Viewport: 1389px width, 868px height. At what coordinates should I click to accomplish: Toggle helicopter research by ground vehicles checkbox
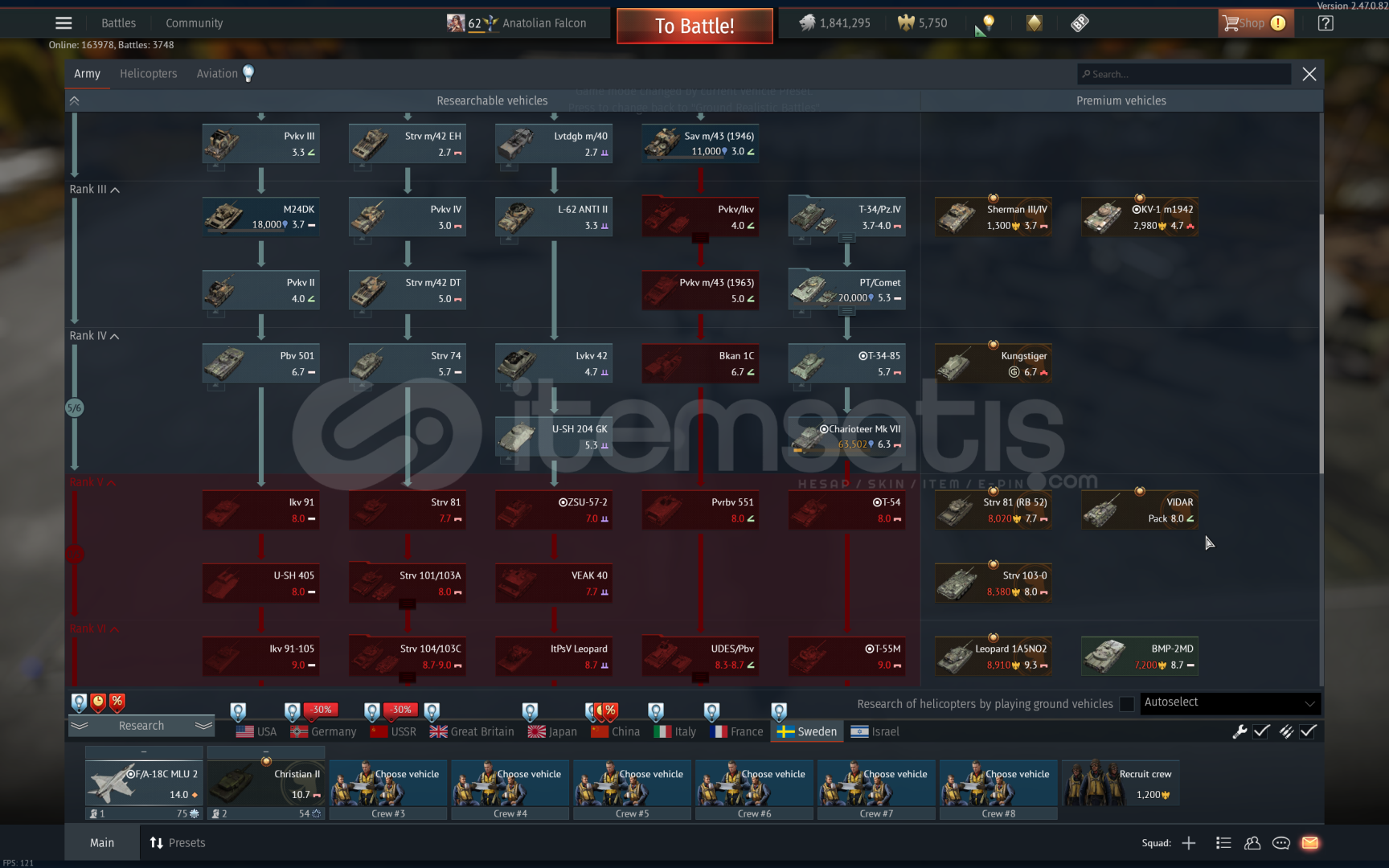1127,704
